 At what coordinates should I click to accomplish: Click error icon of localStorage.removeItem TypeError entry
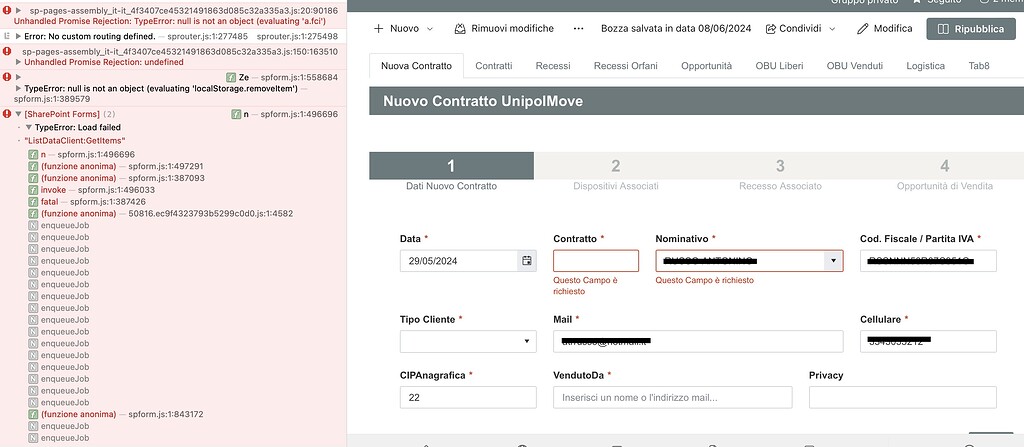(7, 77)
